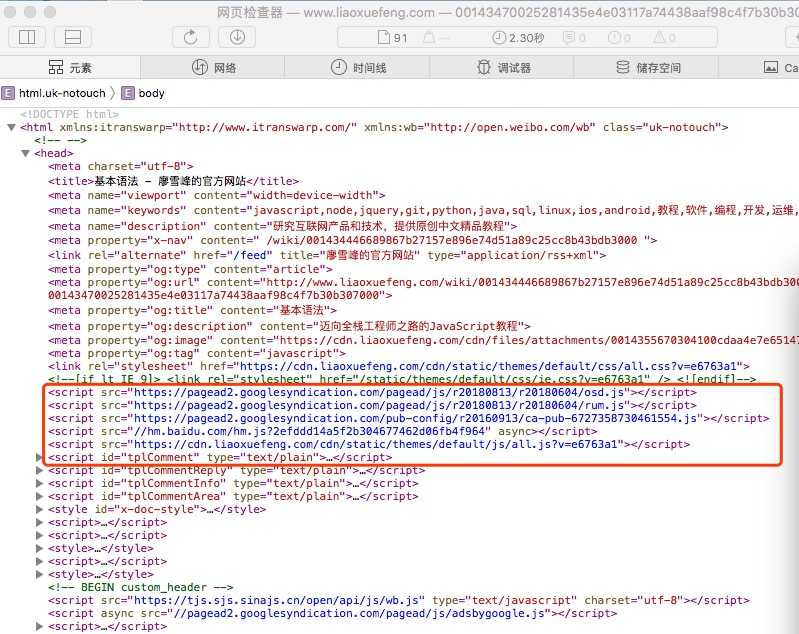Expand the tplCommentArea script node
Screen dimensions: 799x634
pyautogui.click(x=39, y=496)
